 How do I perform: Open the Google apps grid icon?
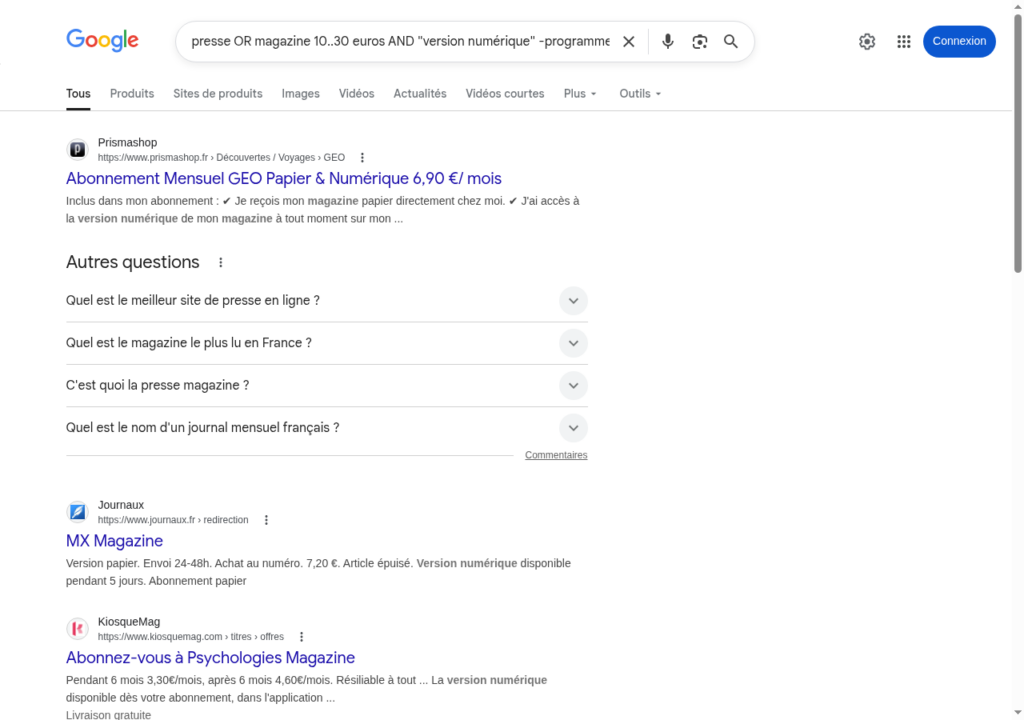click(x=904, y=41)
